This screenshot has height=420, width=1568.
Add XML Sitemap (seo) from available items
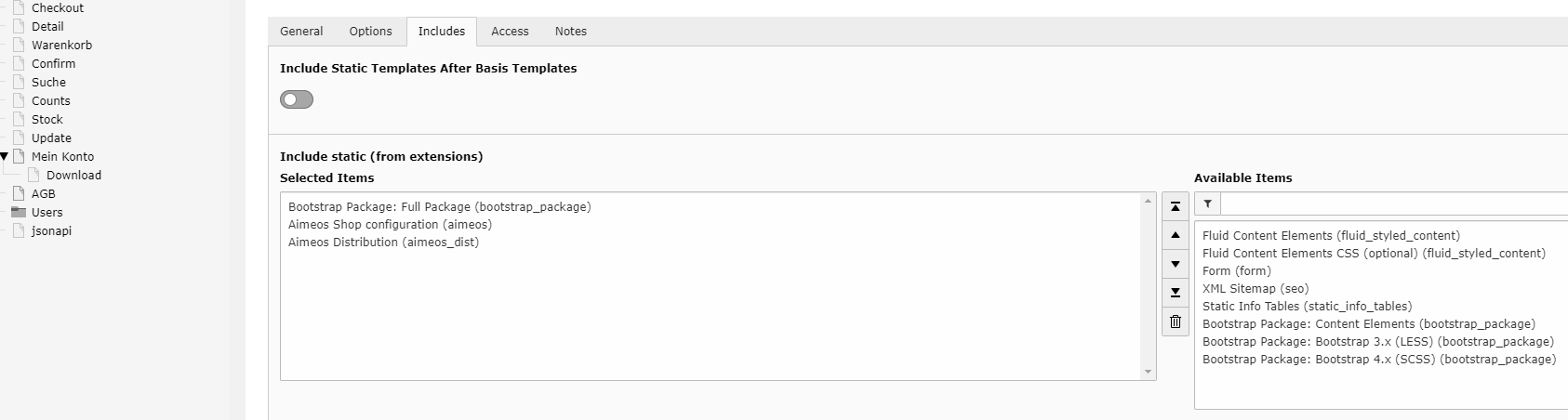pos(1256,288)
